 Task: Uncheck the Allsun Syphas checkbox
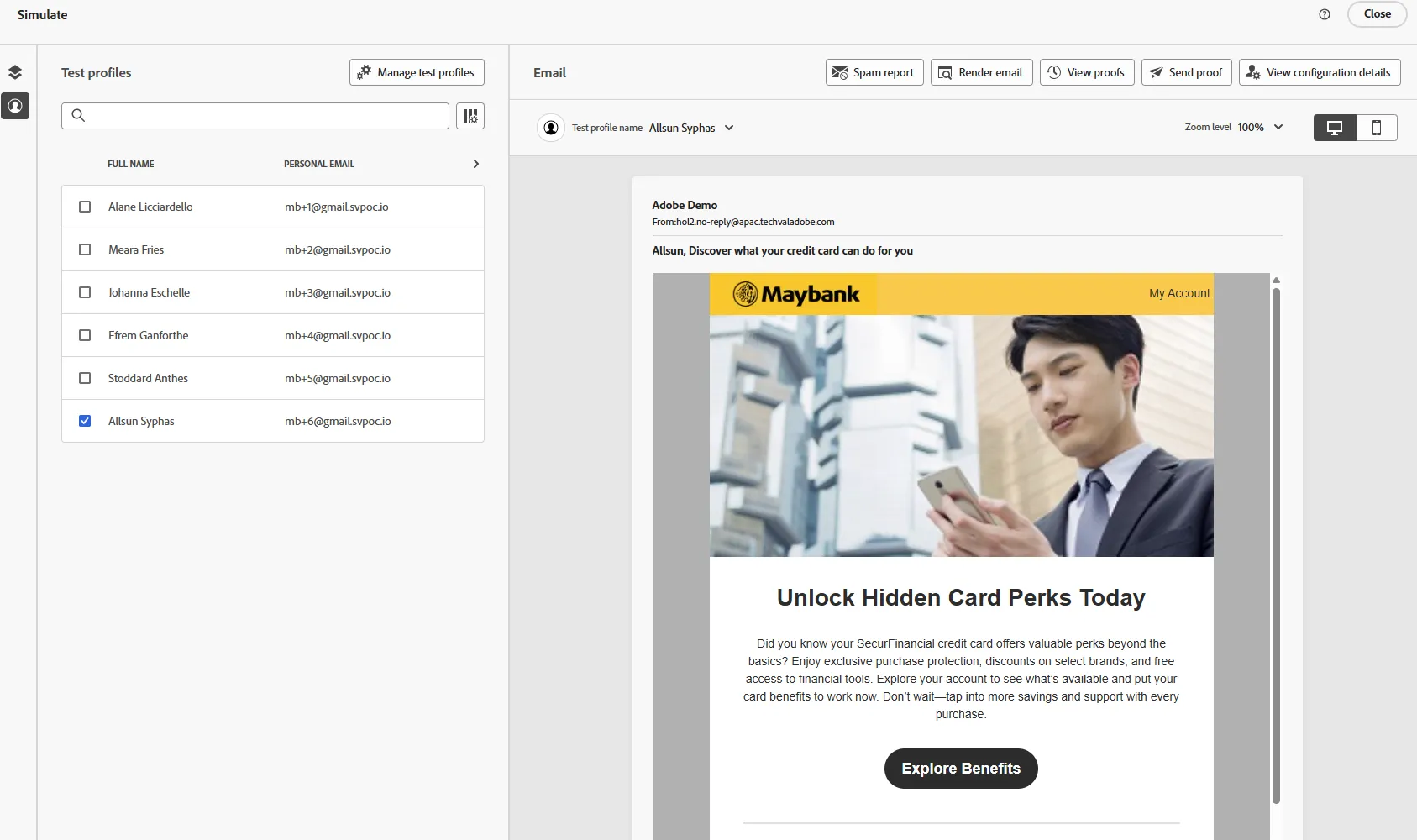[85, 421]
